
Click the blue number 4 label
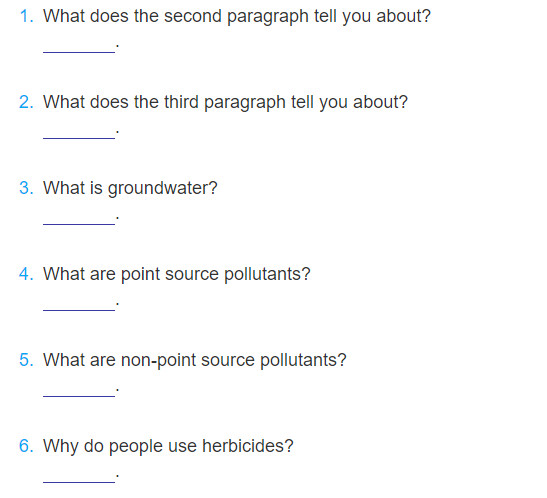(x=27, y=274)
